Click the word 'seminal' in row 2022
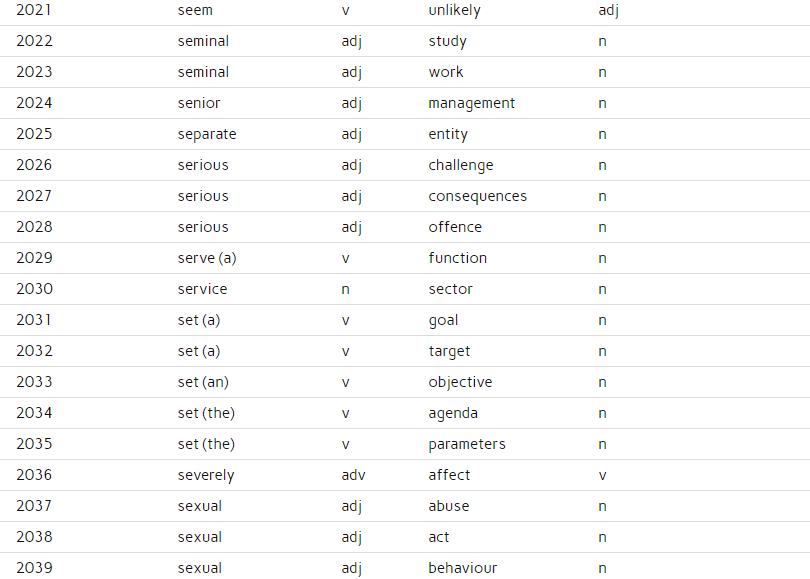 pyautogui.click(x=203, y=41)
